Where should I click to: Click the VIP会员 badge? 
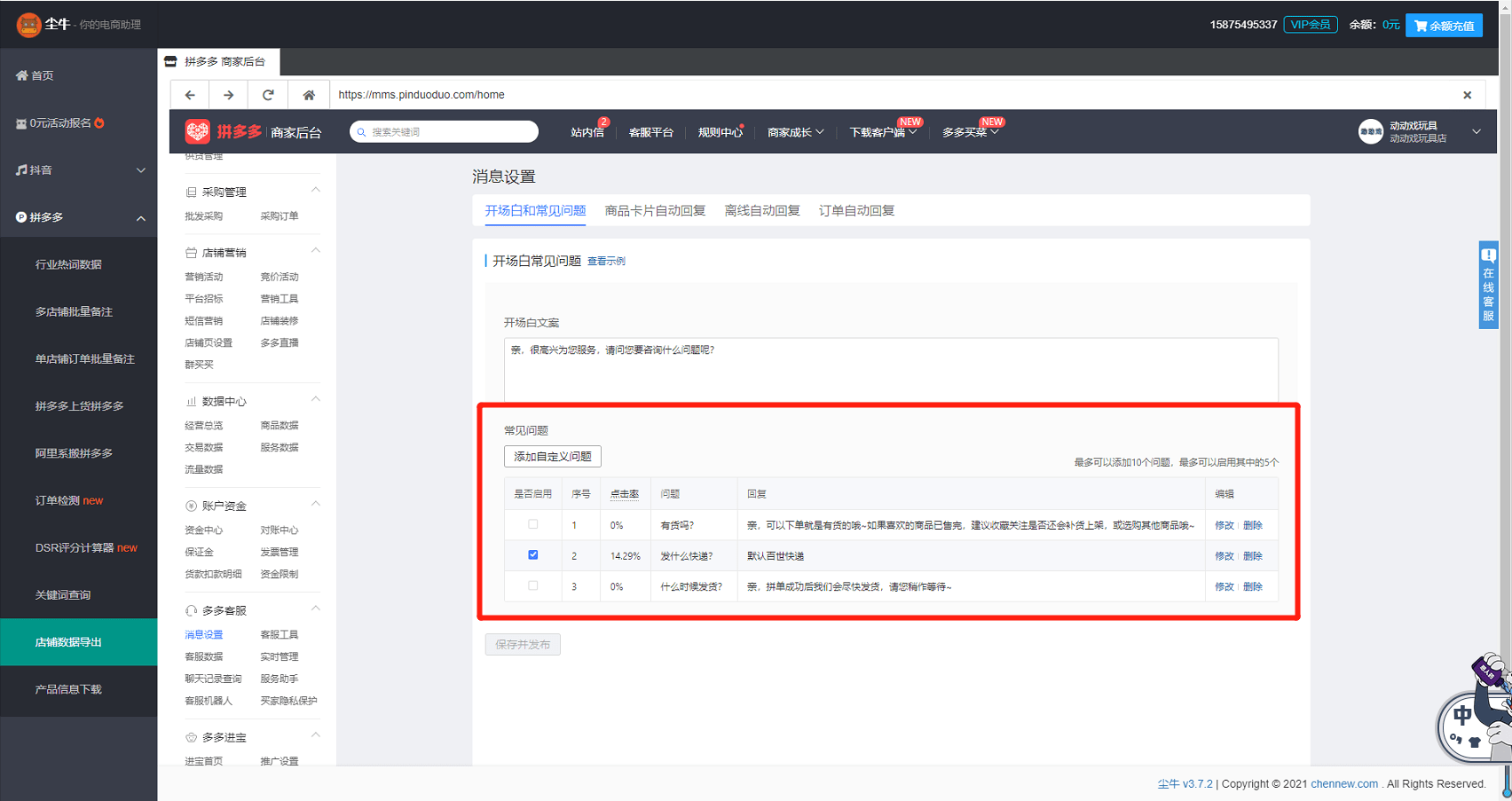1311,25
